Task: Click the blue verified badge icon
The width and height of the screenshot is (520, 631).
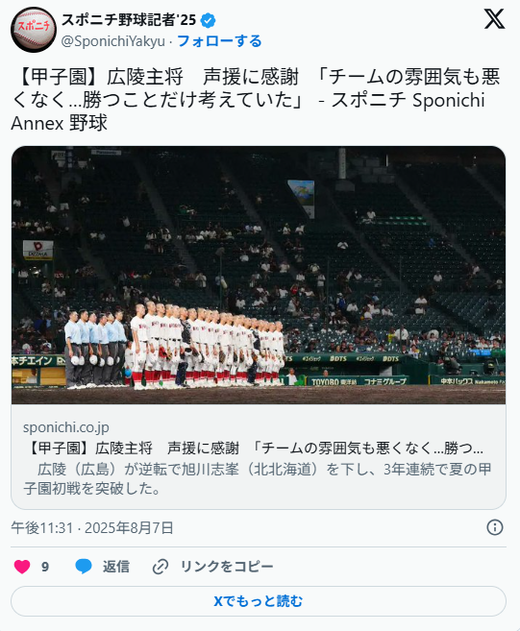Action: click(x=208, y=20)
